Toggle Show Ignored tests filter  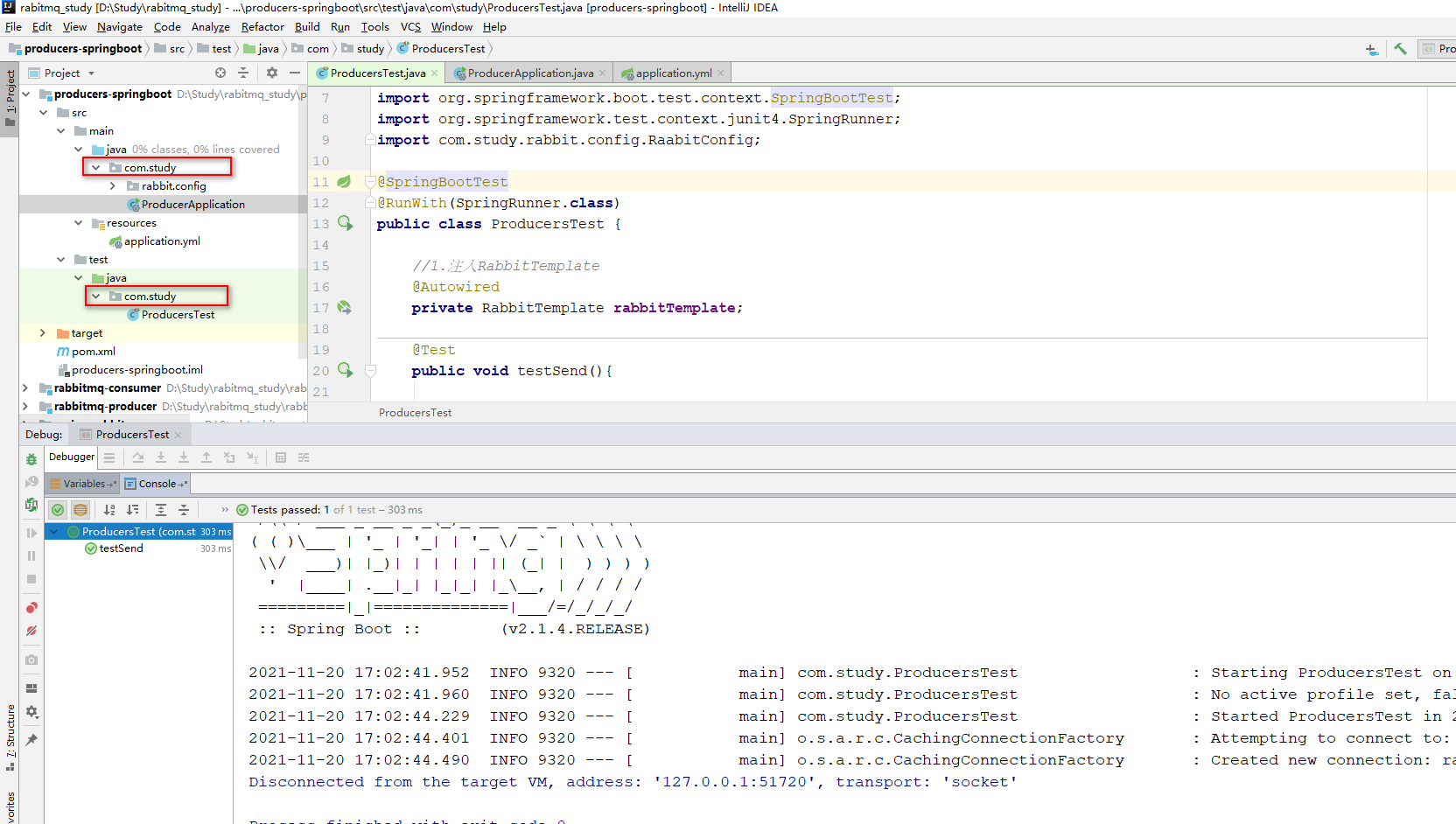coord(80,509)
